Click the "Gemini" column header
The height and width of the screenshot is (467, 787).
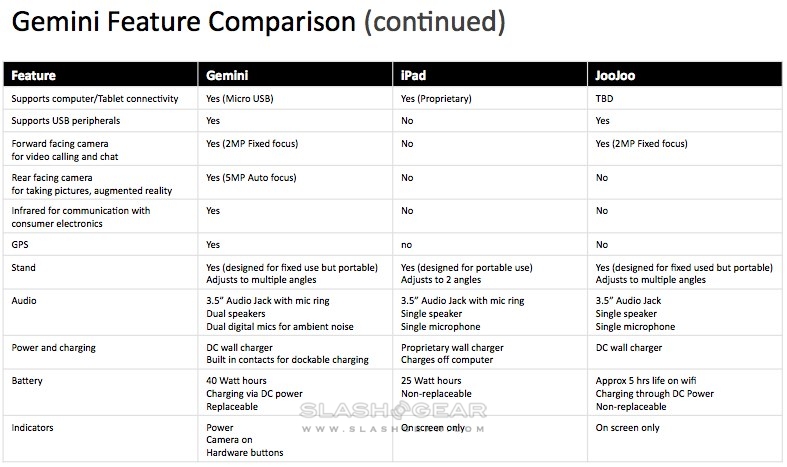coord(226,75)
